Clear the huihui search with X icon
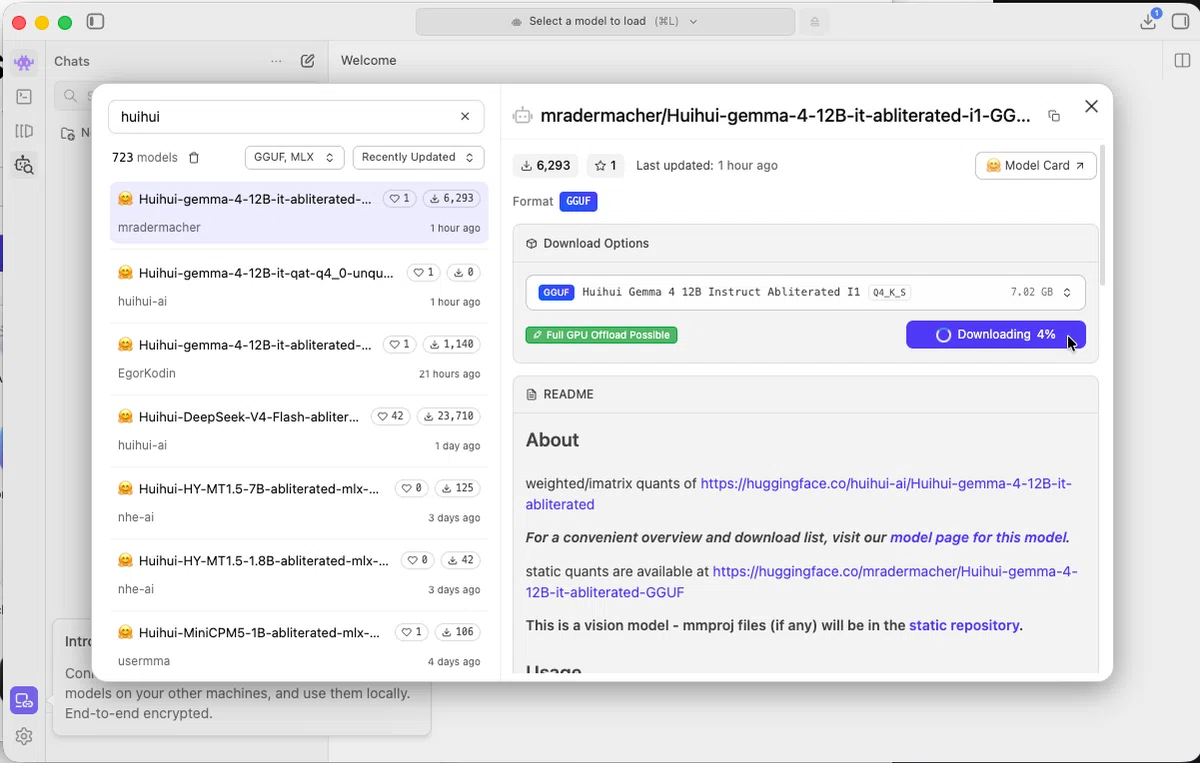 (465, 116)
